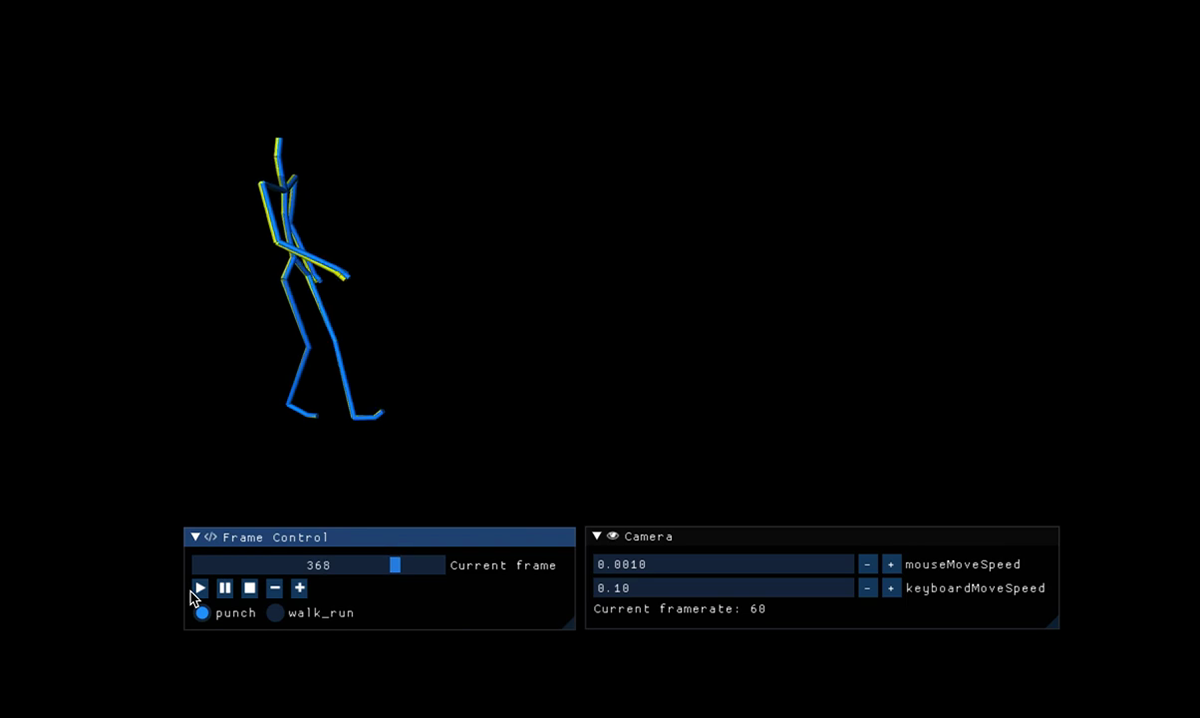Click the eye icon in Camera title
Screen dimensions: 1200x718
(613, 537)
